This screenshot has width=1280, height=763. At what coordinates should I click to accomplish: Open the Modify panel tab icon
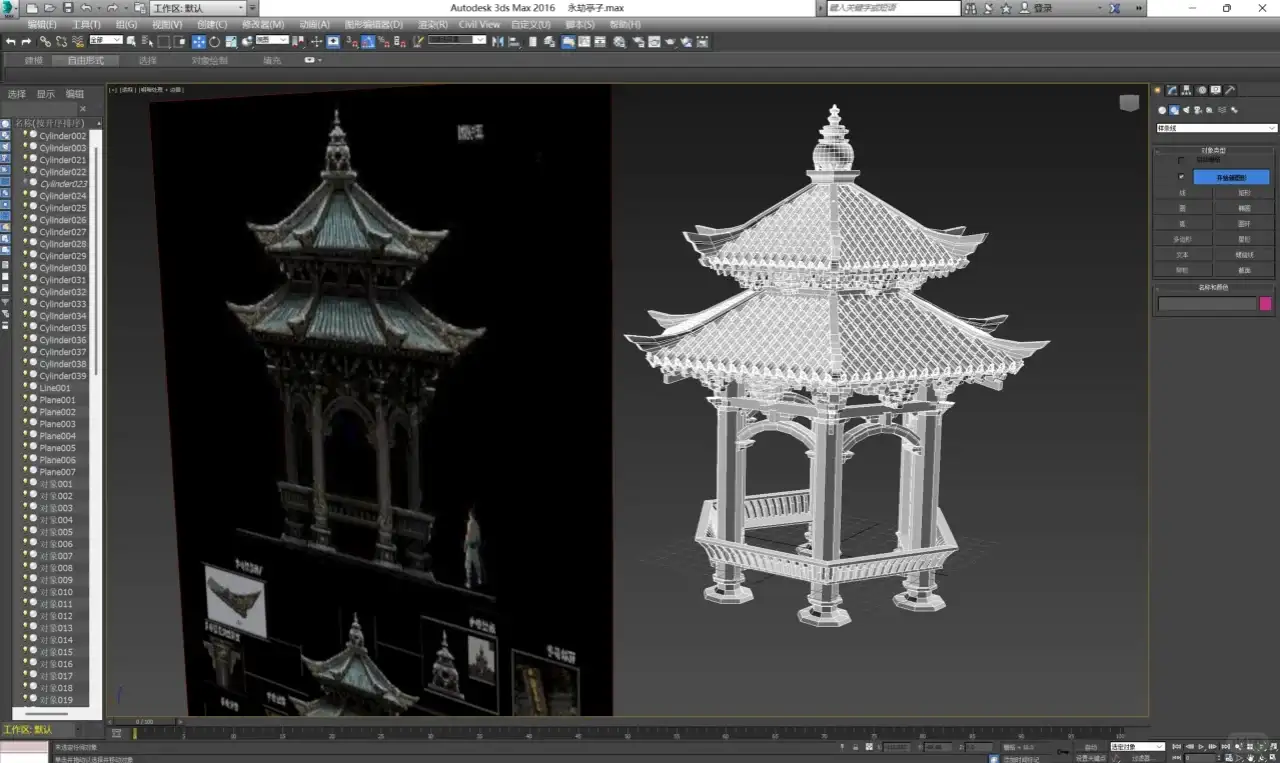click(x=1172, y=90)
